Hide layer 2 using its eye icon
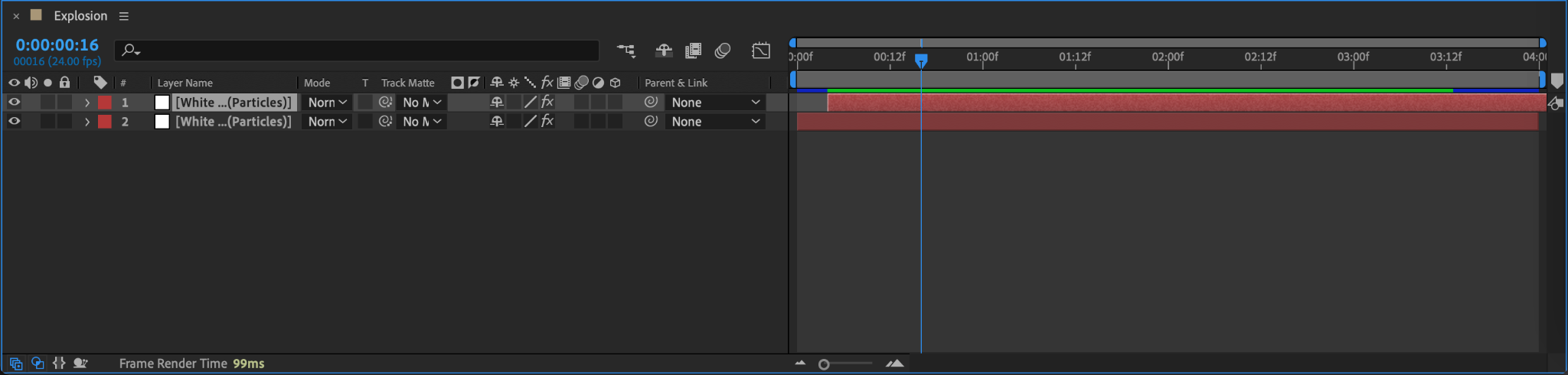 point(14,121)
